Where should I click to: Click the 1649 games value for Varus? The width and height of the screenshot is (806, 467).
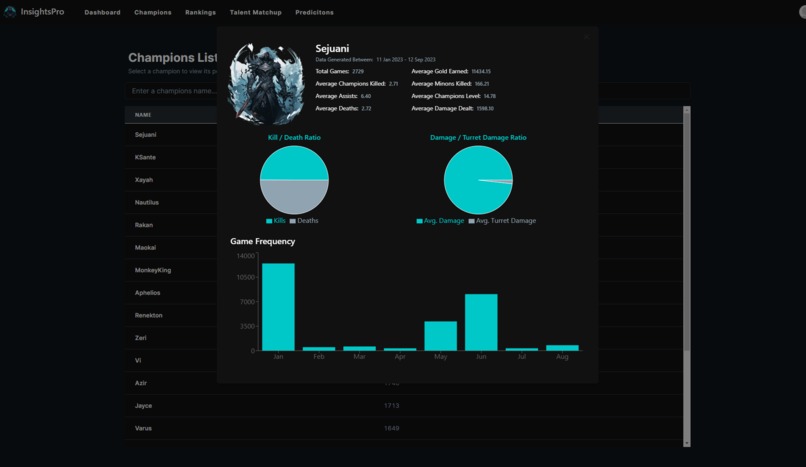point(391,428)
